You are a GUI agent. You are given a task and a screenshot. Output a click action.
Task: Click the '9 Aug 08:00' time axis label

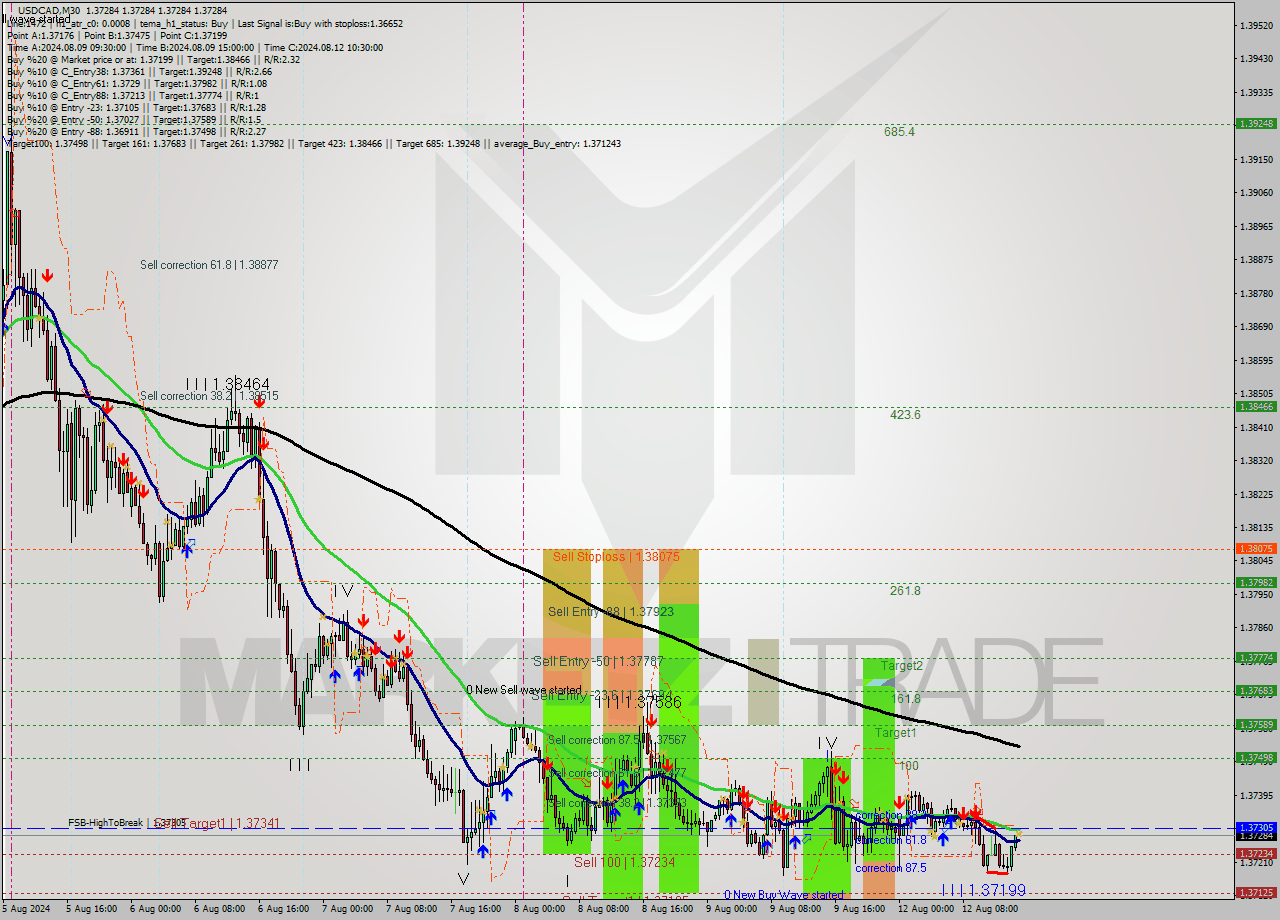pos(795,909)
